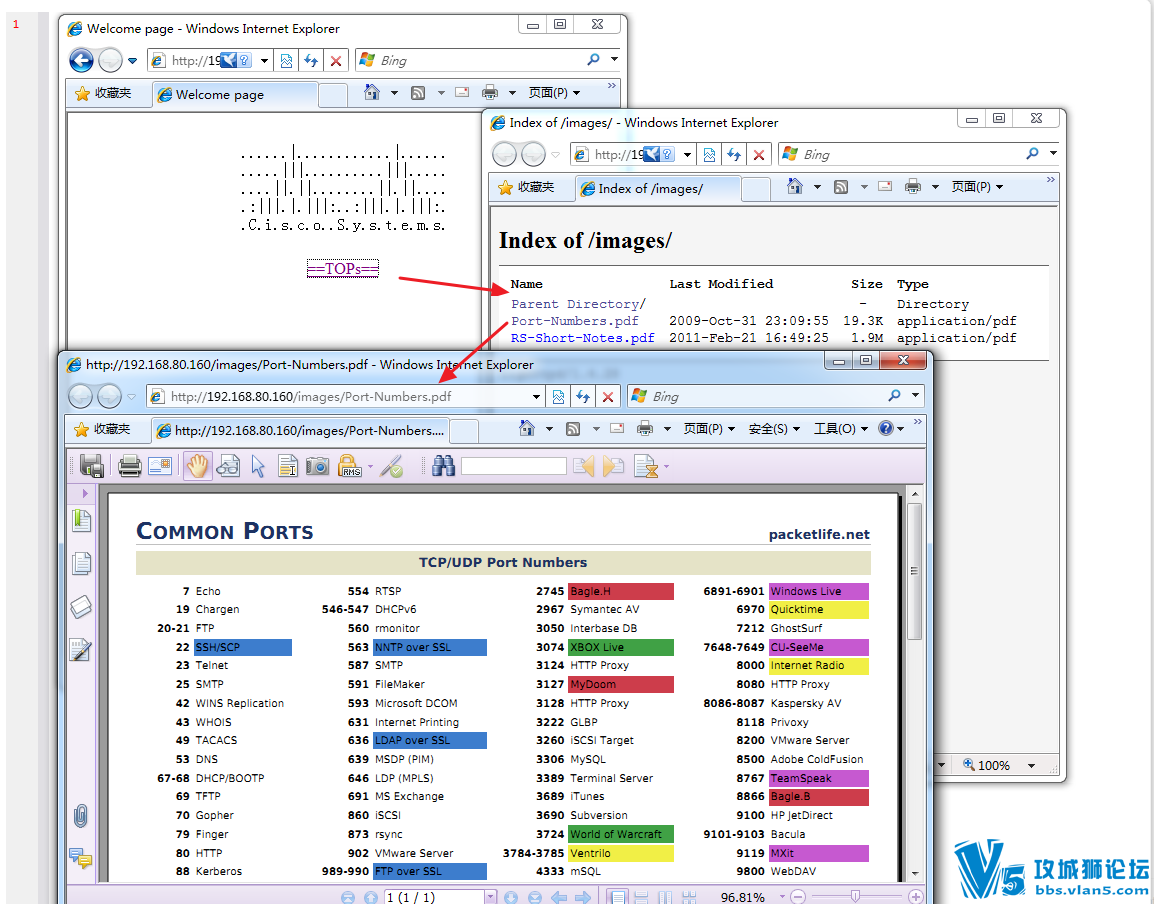The width and height of the screenshot is (1154, 904).
Task: Open Port-Numbers.pdf in the images index
Action: [x=575, y=321]
